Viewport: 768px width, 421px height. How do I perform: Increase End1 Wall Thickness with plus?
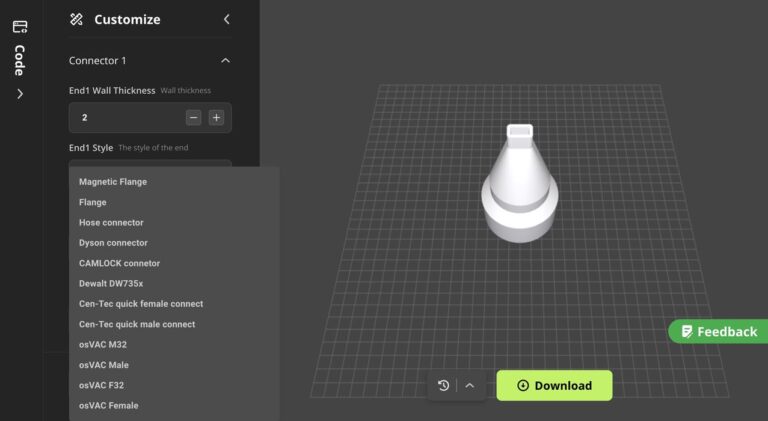pos(216,117)
